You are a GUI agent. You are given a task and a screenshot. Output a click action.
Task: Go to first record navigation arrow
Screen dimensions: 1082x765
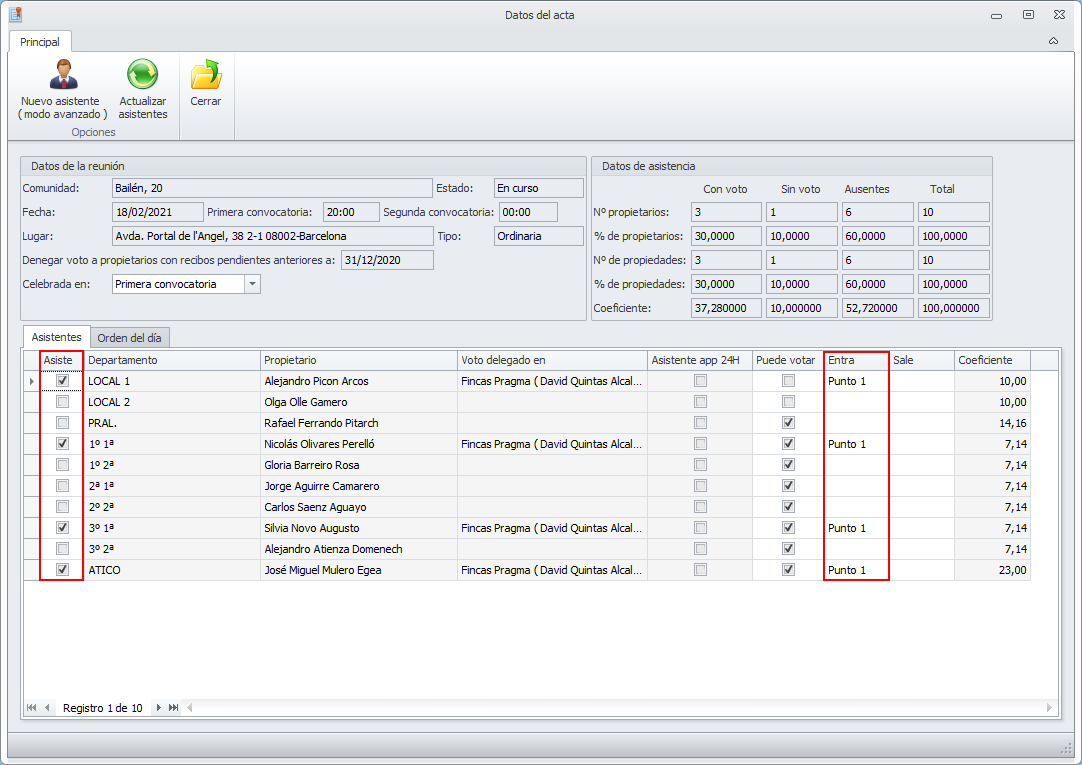pos(31,708)
